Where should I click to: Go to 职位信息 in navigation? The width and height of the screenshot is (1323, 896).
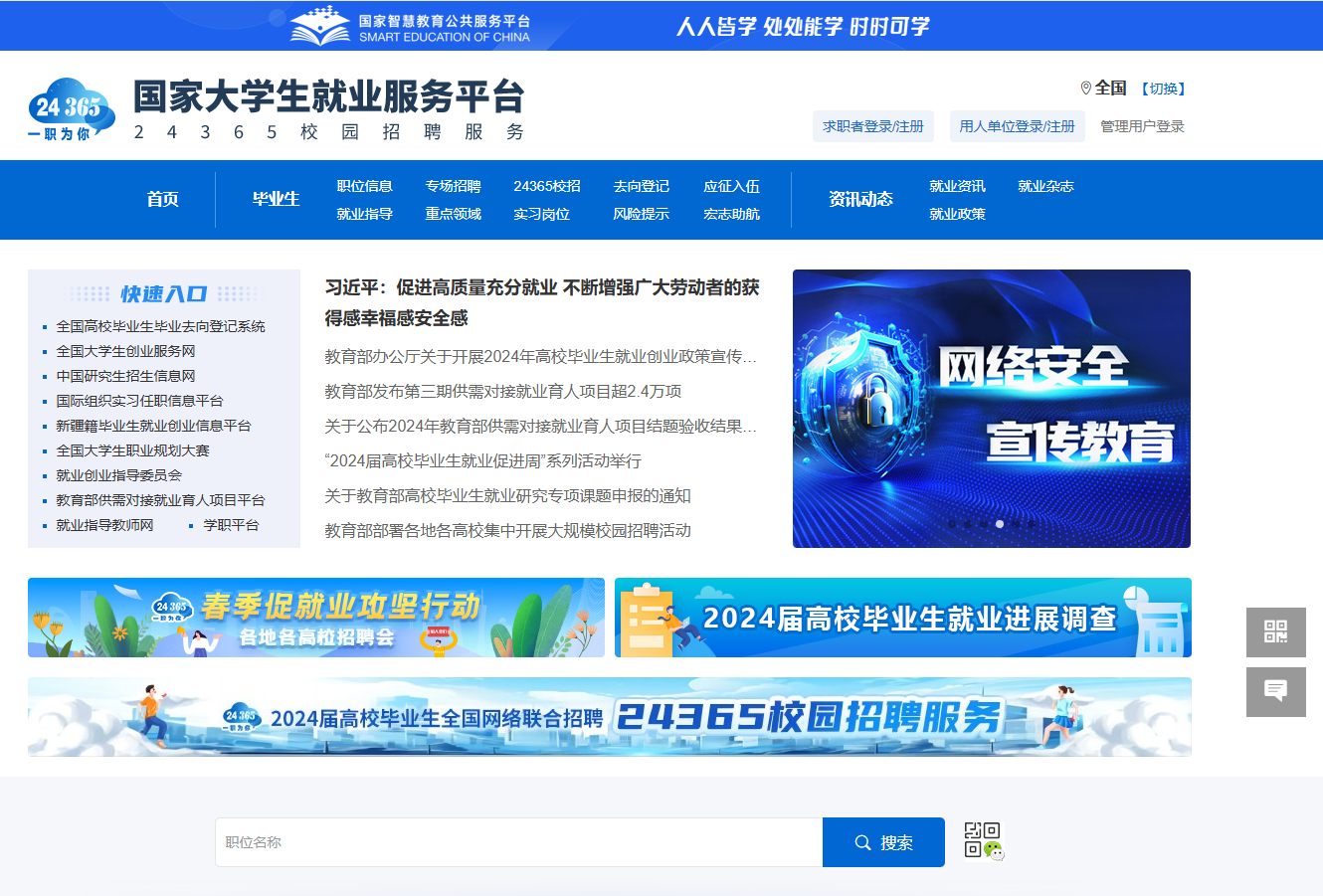pos(364,186)
